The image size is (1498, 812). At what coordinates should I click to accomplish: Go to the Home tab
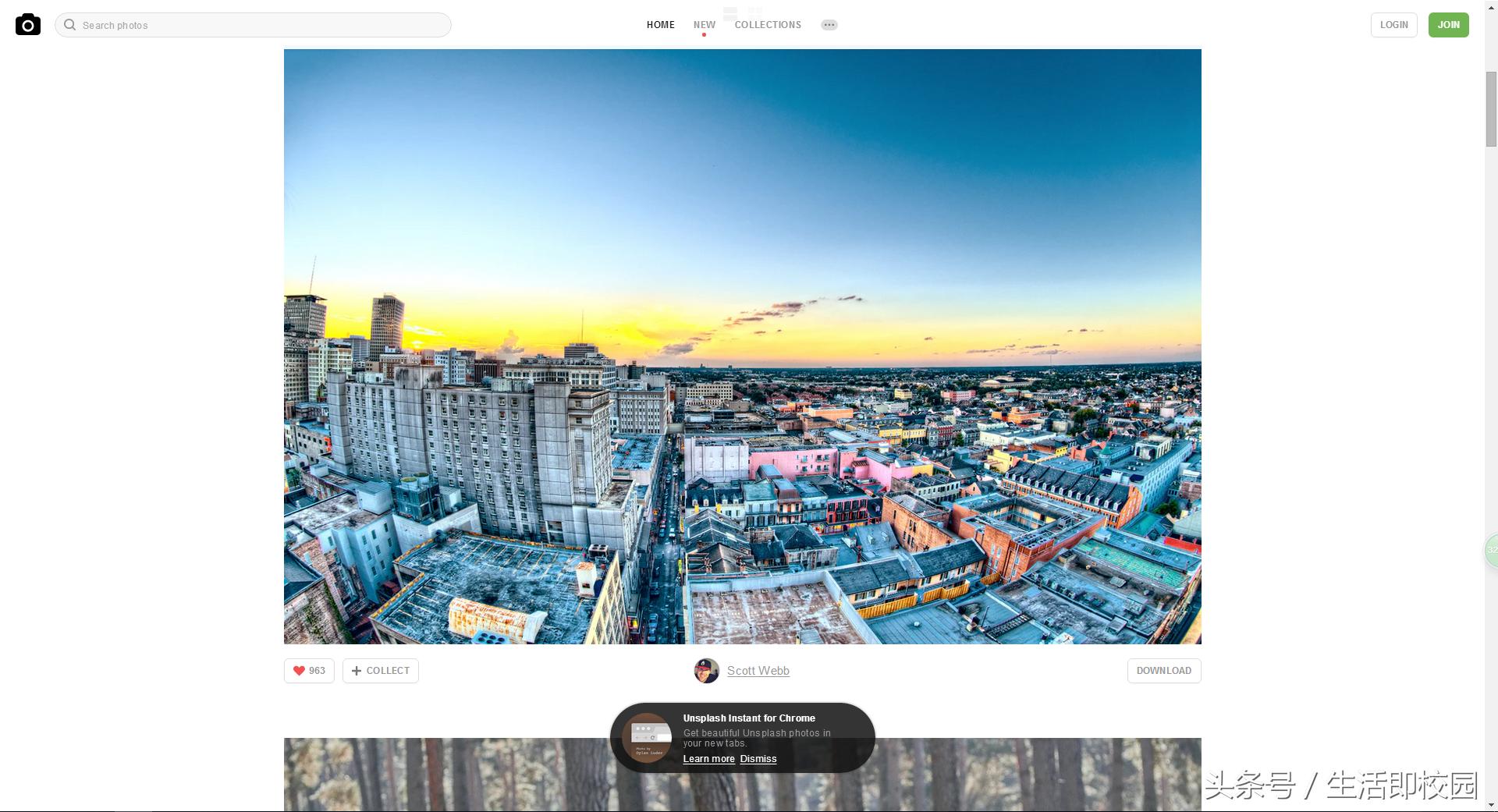[660, 25]
